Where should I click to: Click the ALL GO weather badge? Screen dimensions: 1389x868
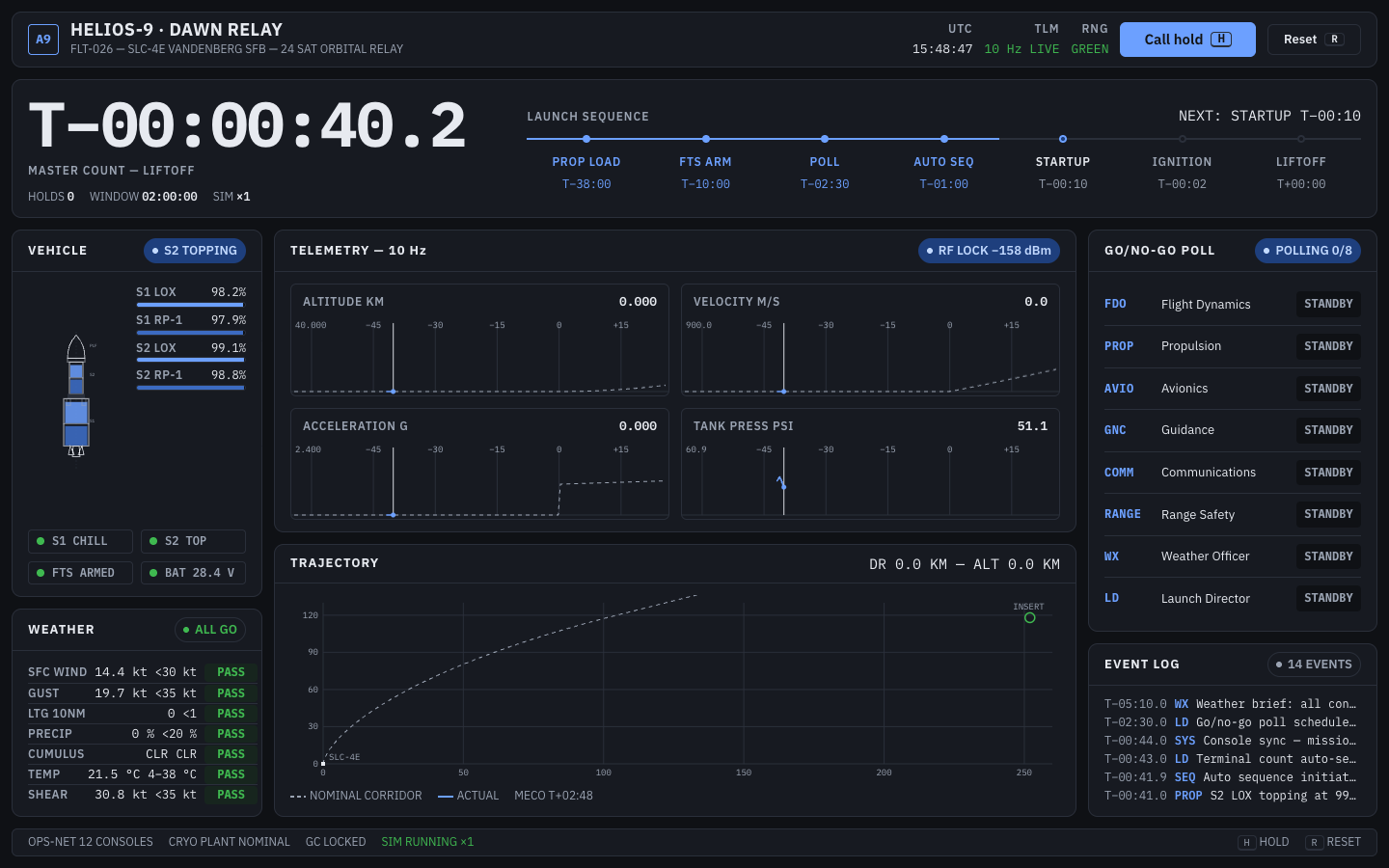(x=210, y=630)
